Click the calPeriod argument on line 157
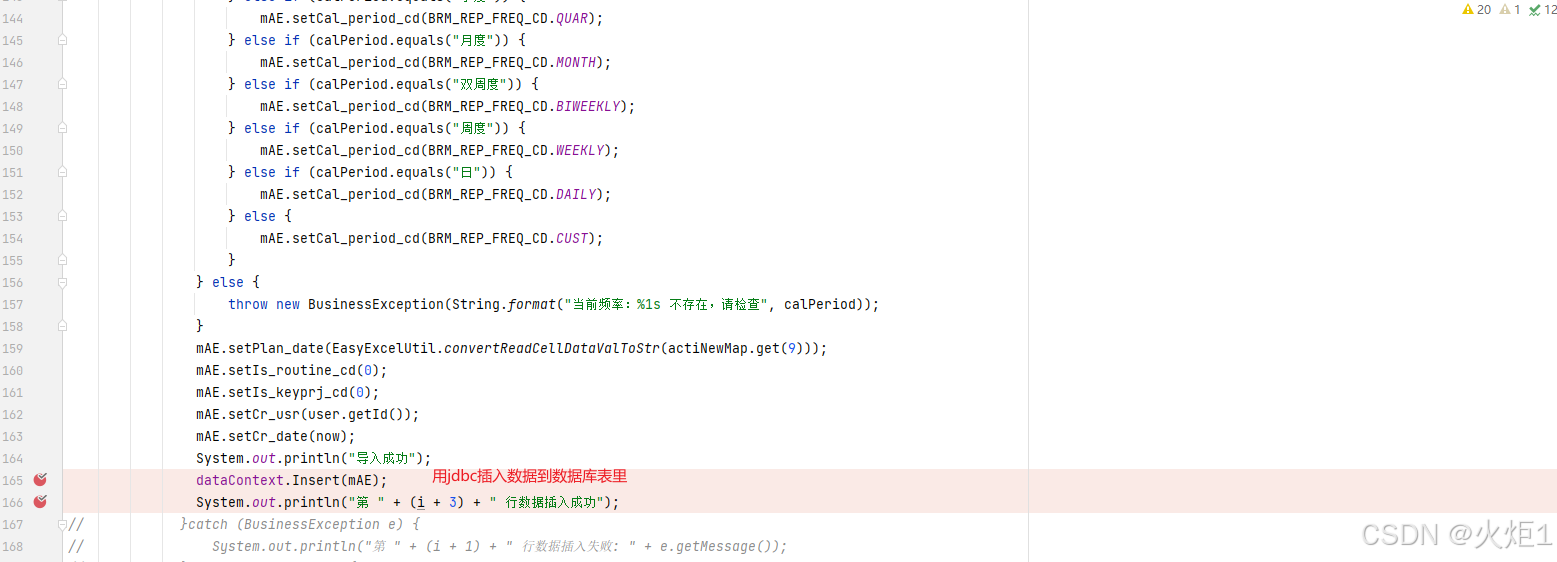Image resolution: width=1557 pixels, height=562 pixels. (820, 304)
